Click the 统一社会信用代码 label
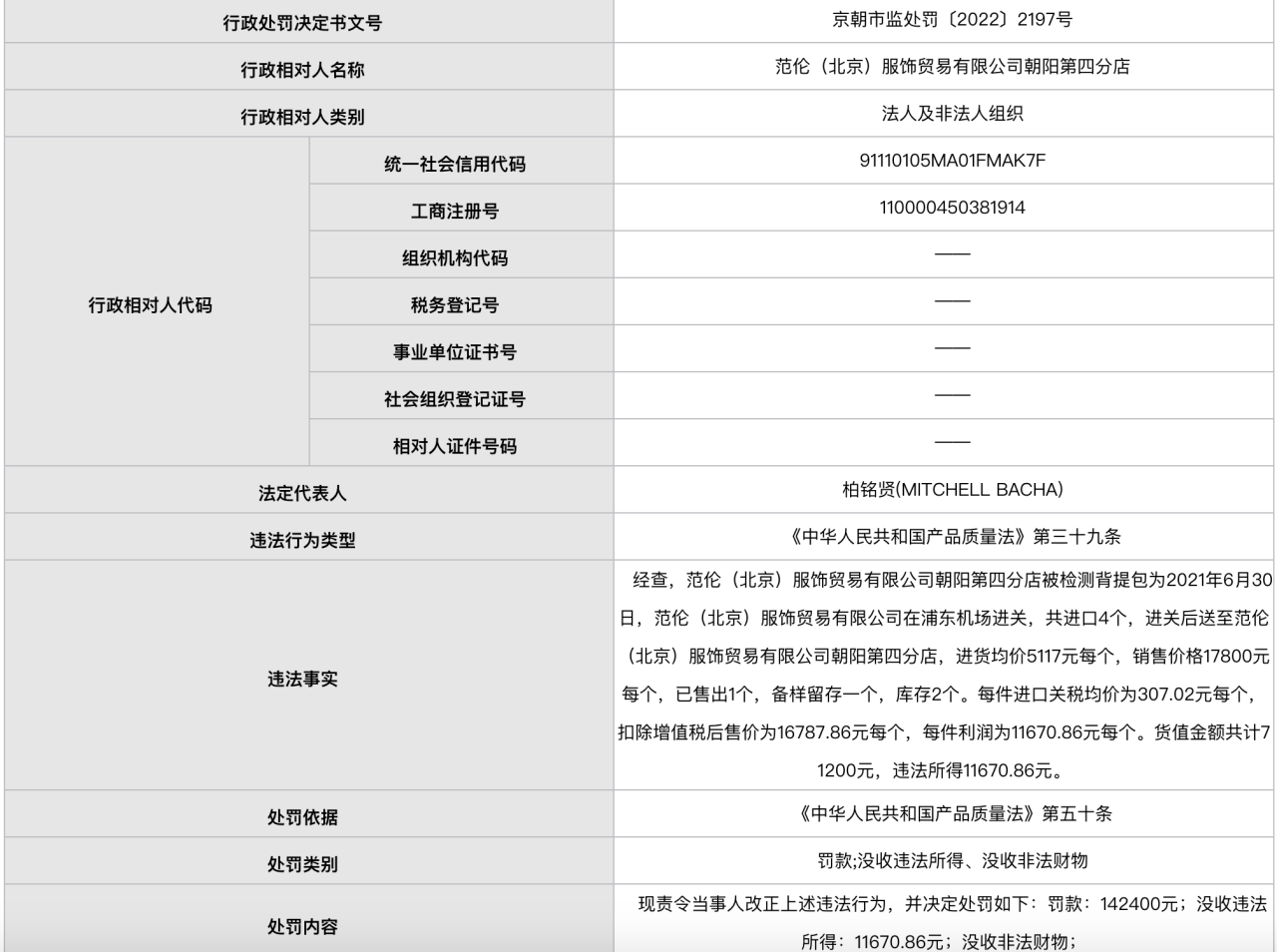This screenshot has width=1277, height=952. 454,165
